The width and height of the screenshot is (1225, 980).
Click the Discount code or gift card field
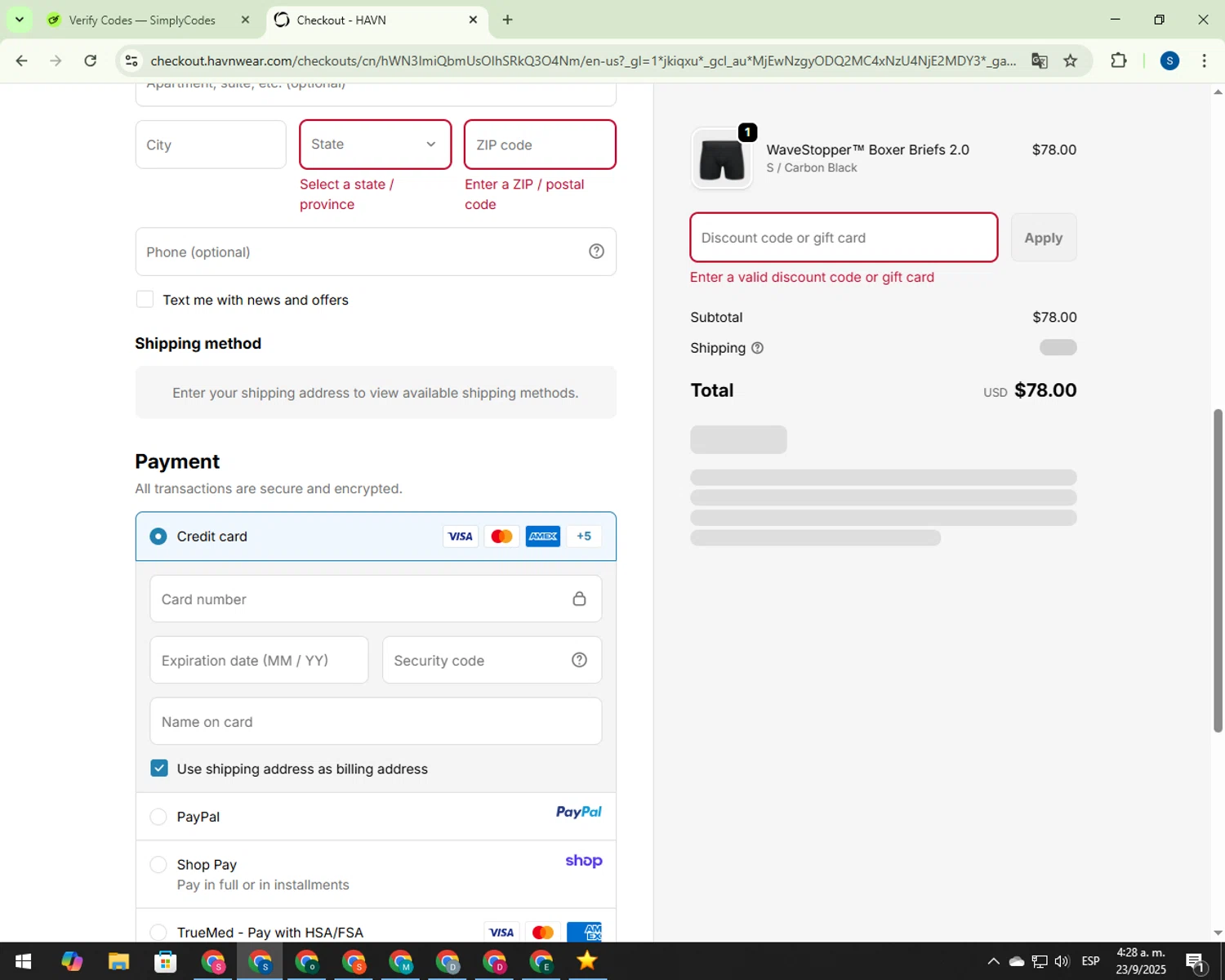click(x=844, y=238)
